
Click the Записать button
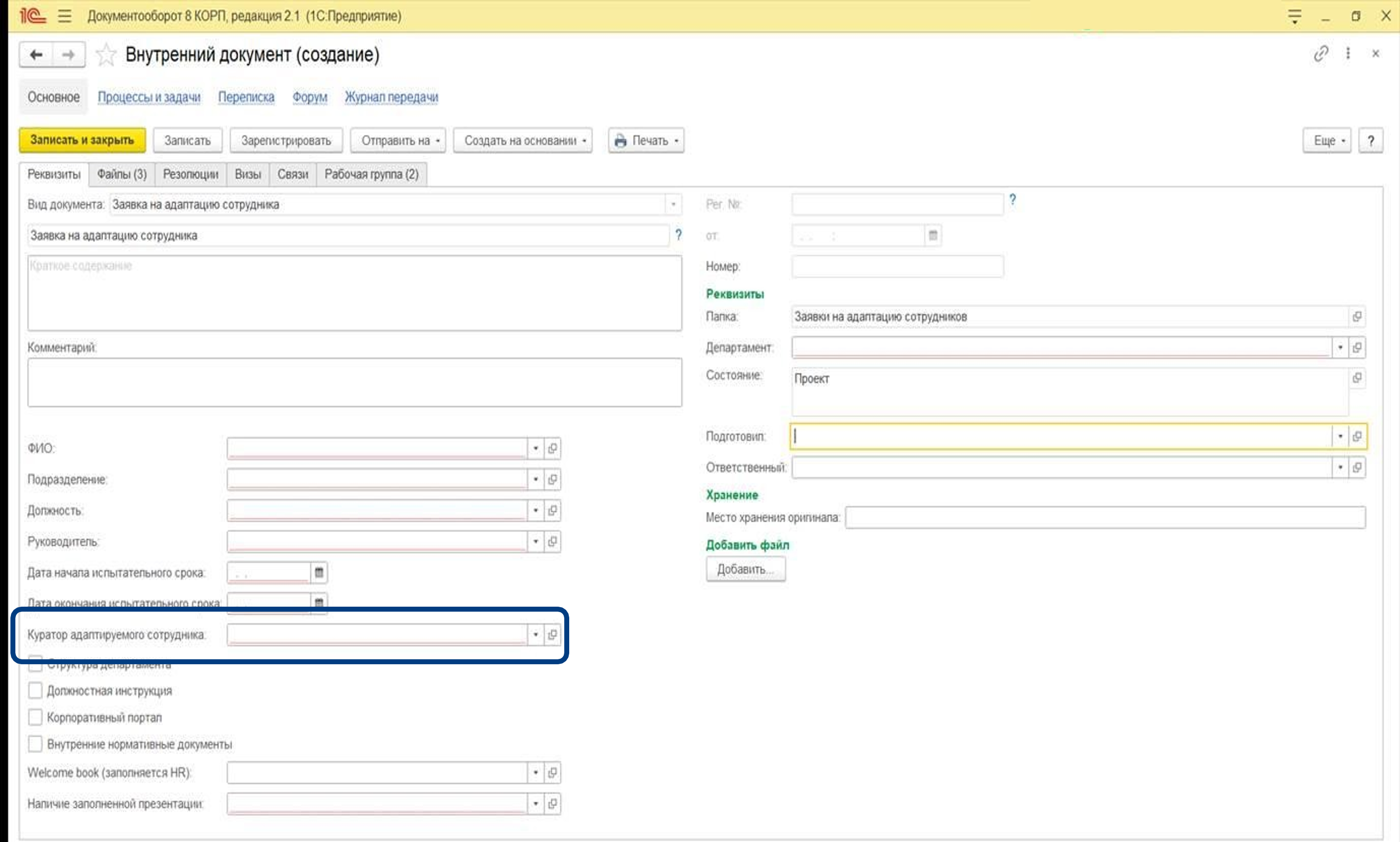point(188,140)
